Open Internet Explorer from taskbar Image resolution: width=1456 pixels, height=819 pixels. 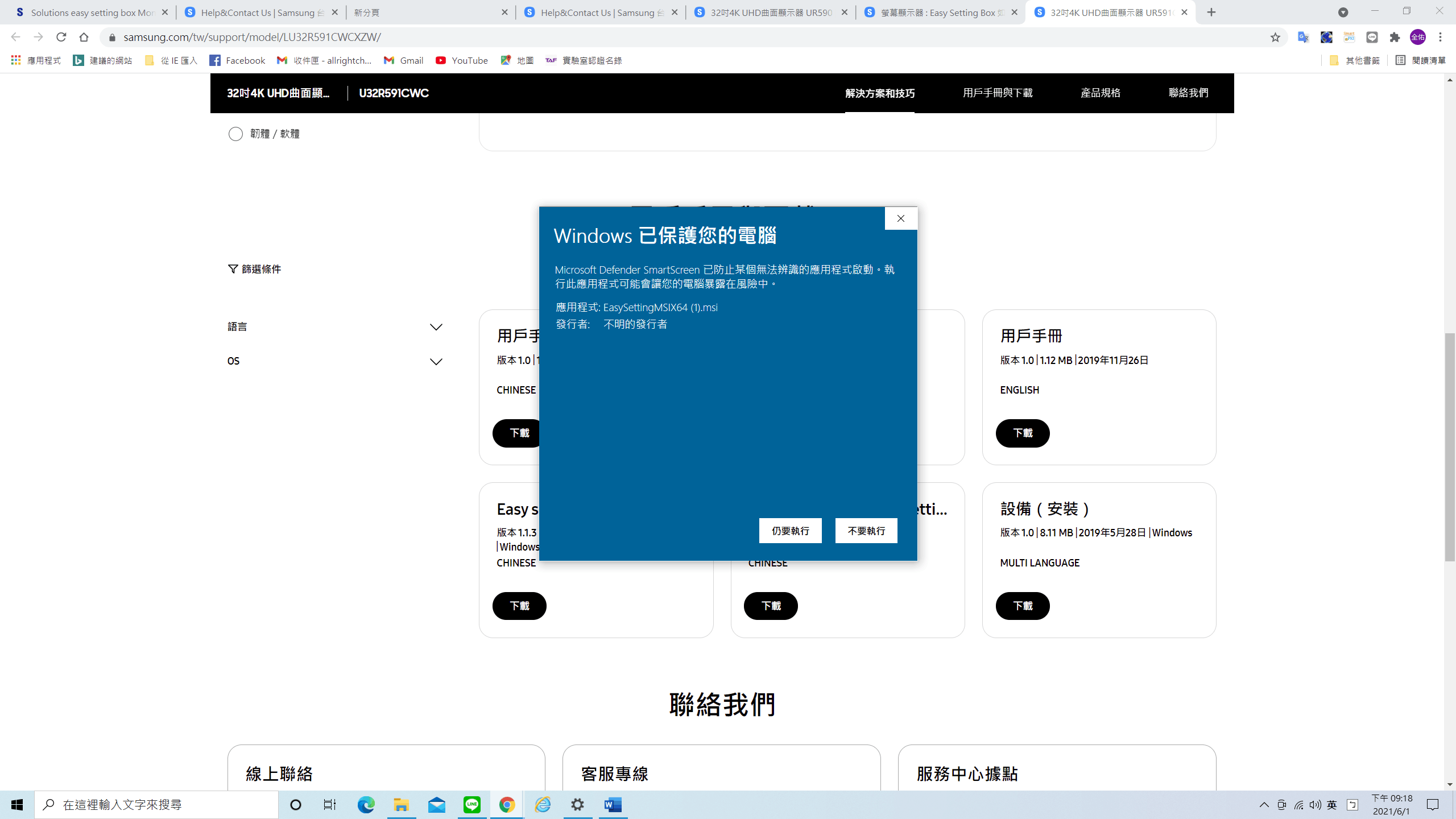pyautogui.click(x=543, y=805)
